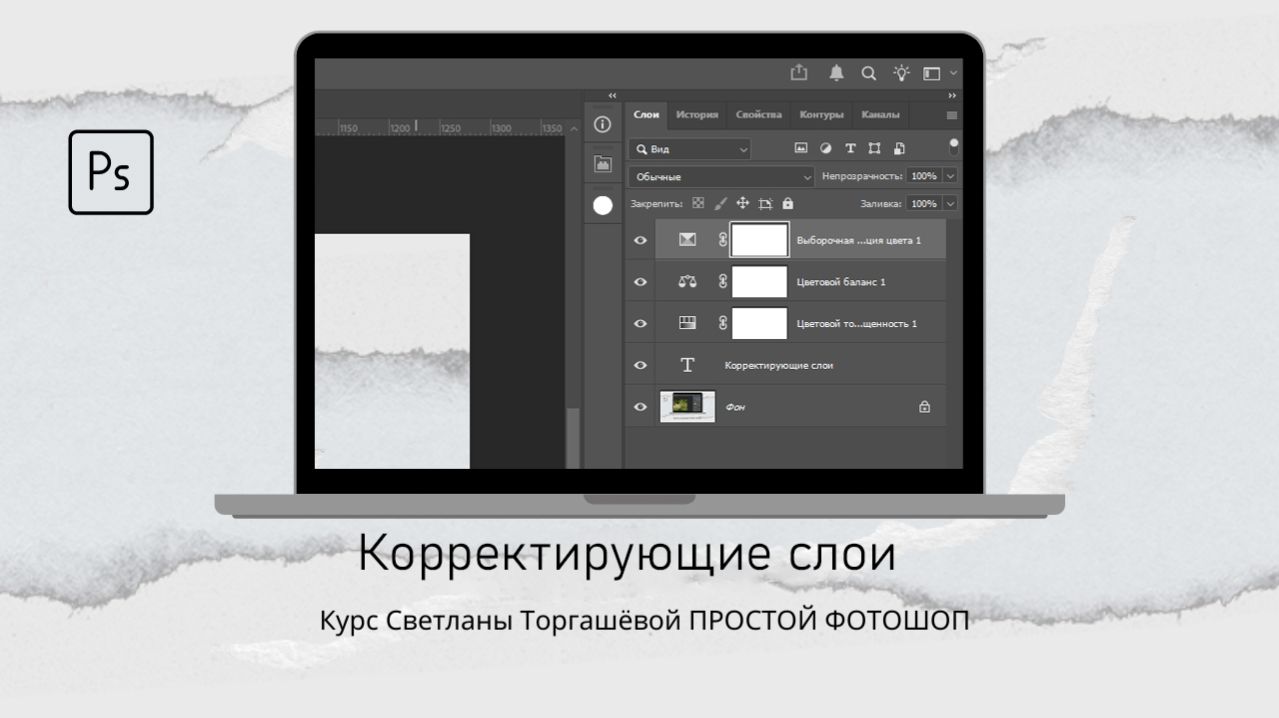
Task: Select the Фон layer name
Action: (x=735, y=408)
